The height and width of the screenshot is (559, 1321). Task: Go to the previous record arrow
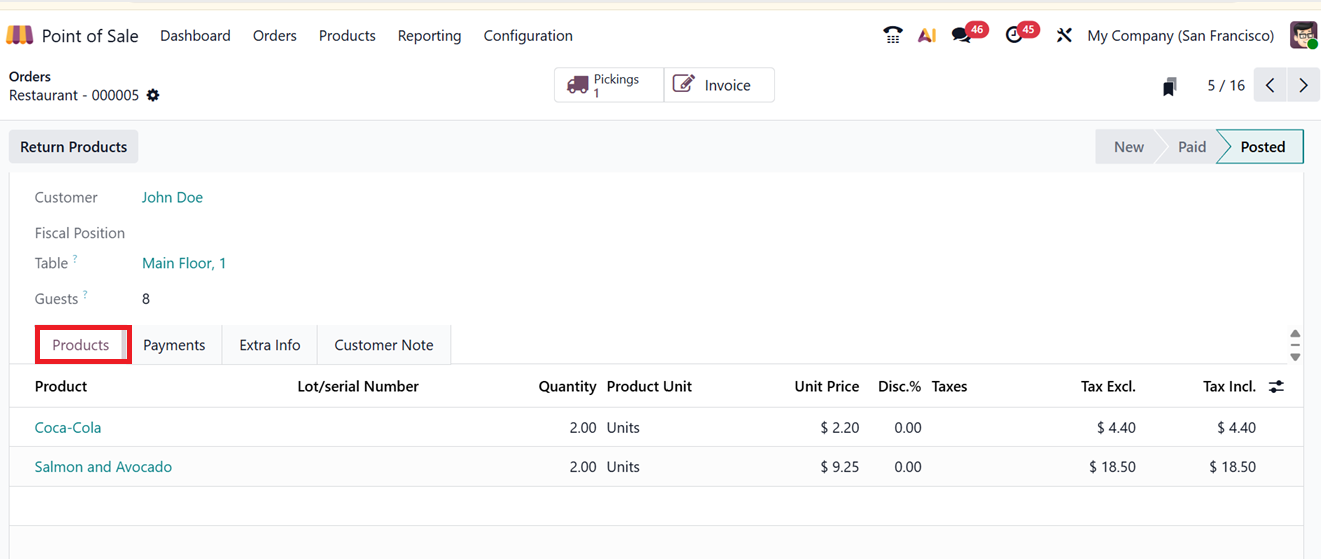[x=1270, y=86]
